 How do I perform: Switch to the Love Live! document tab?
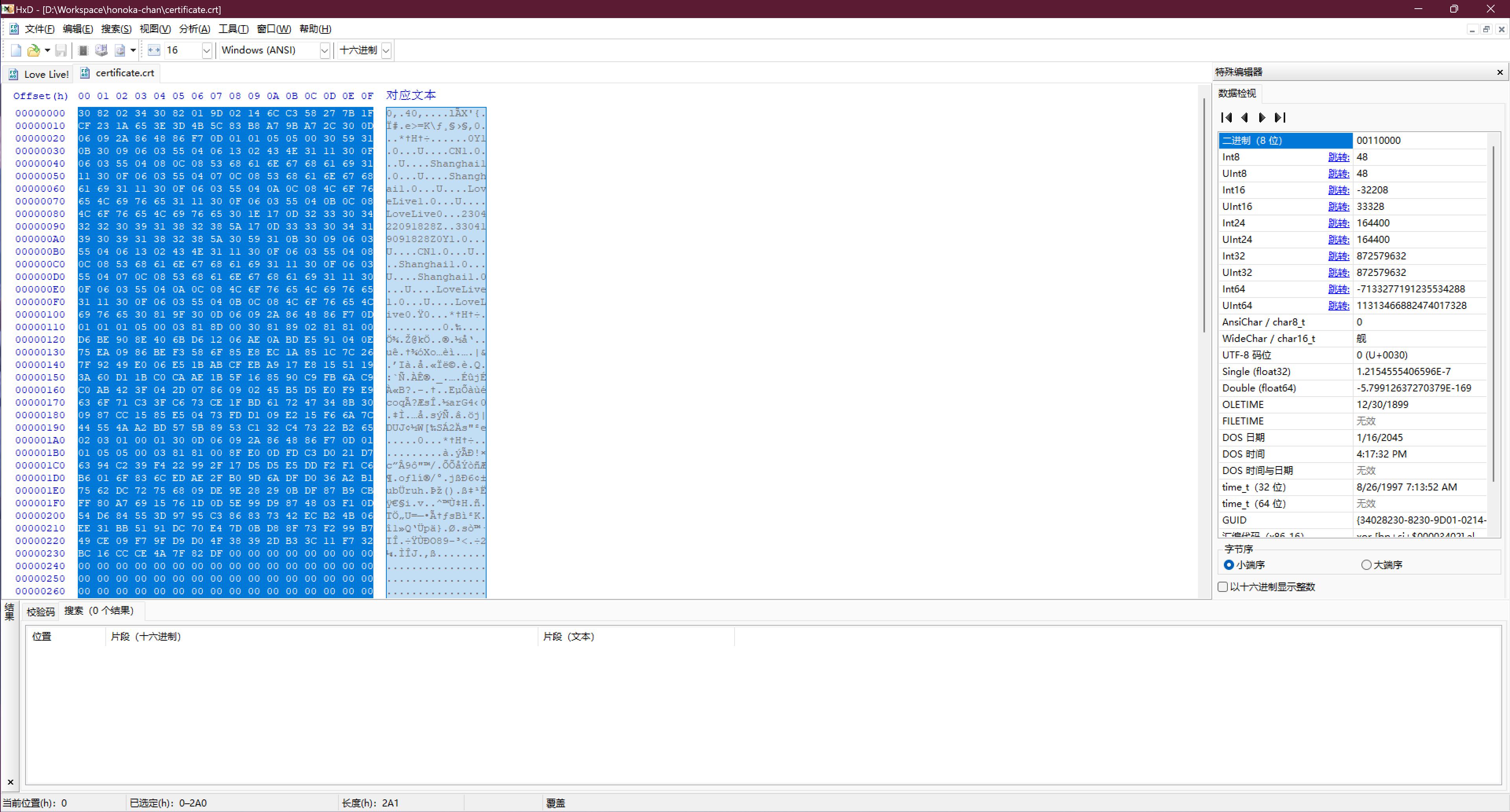pyautogui.click(x=39, y=74)
